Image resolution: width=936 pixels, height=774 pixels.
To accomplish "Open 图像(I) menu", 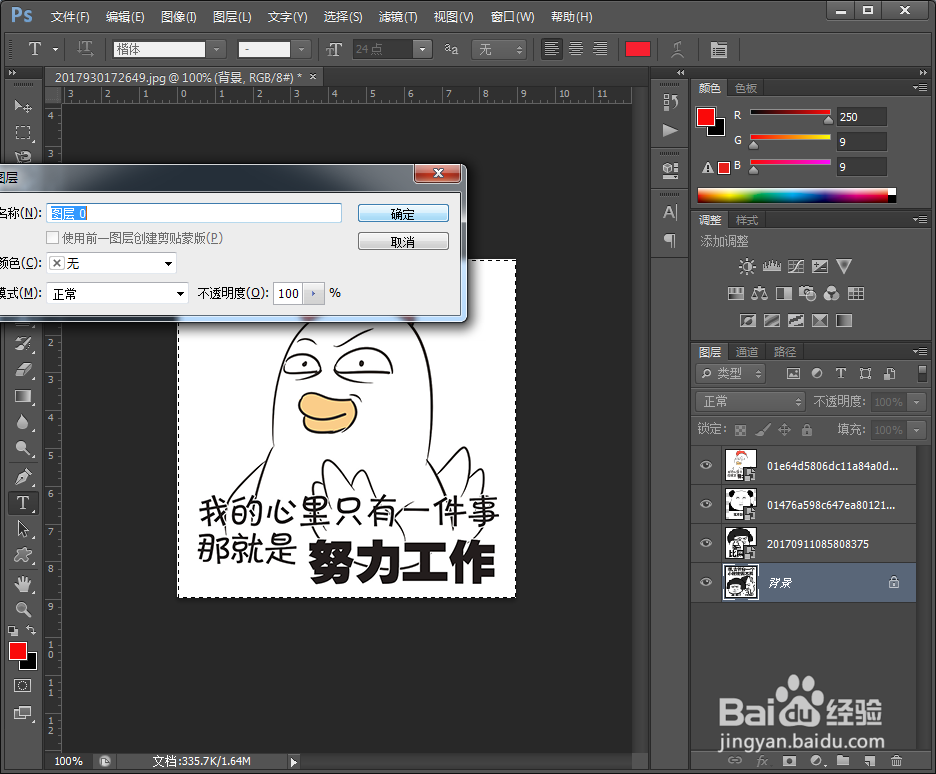I will [178, 17].
